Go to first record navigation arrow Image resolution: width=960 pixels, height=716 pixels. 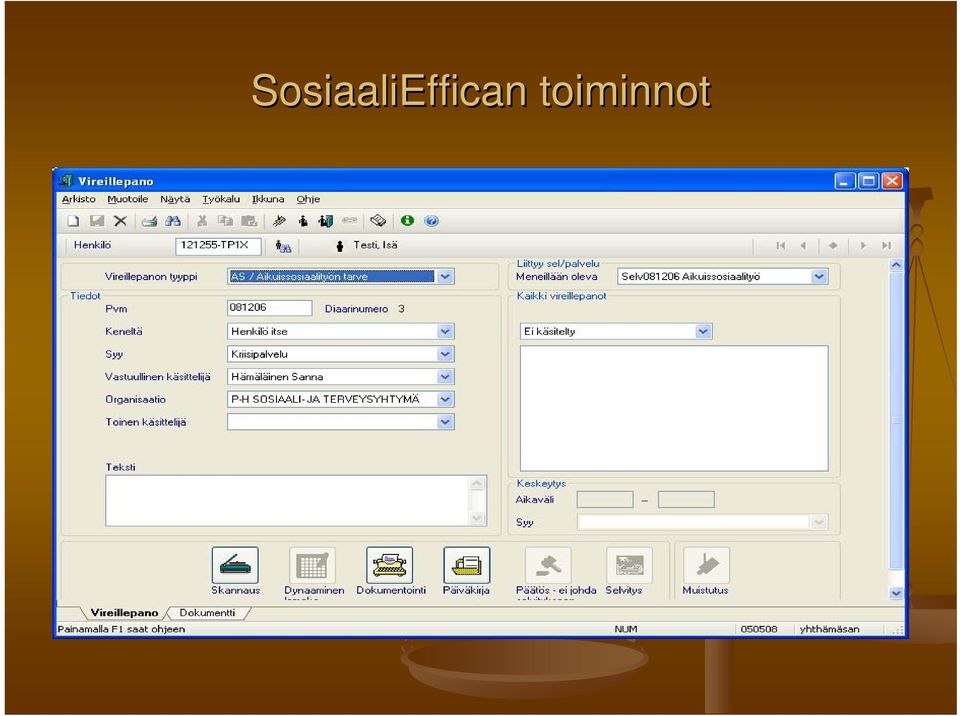point(781,246)
